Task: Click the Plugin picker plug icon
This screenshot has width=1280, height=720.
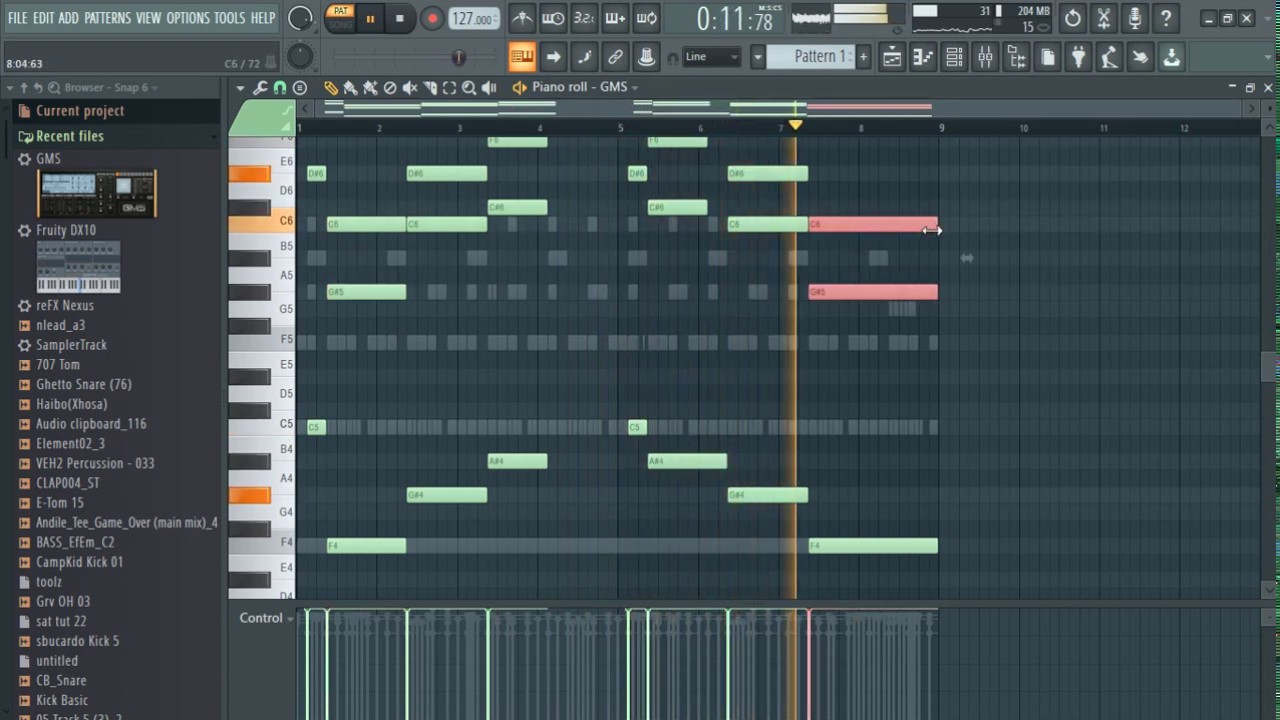Action: pyautogui.click(x=1078, y=57)
